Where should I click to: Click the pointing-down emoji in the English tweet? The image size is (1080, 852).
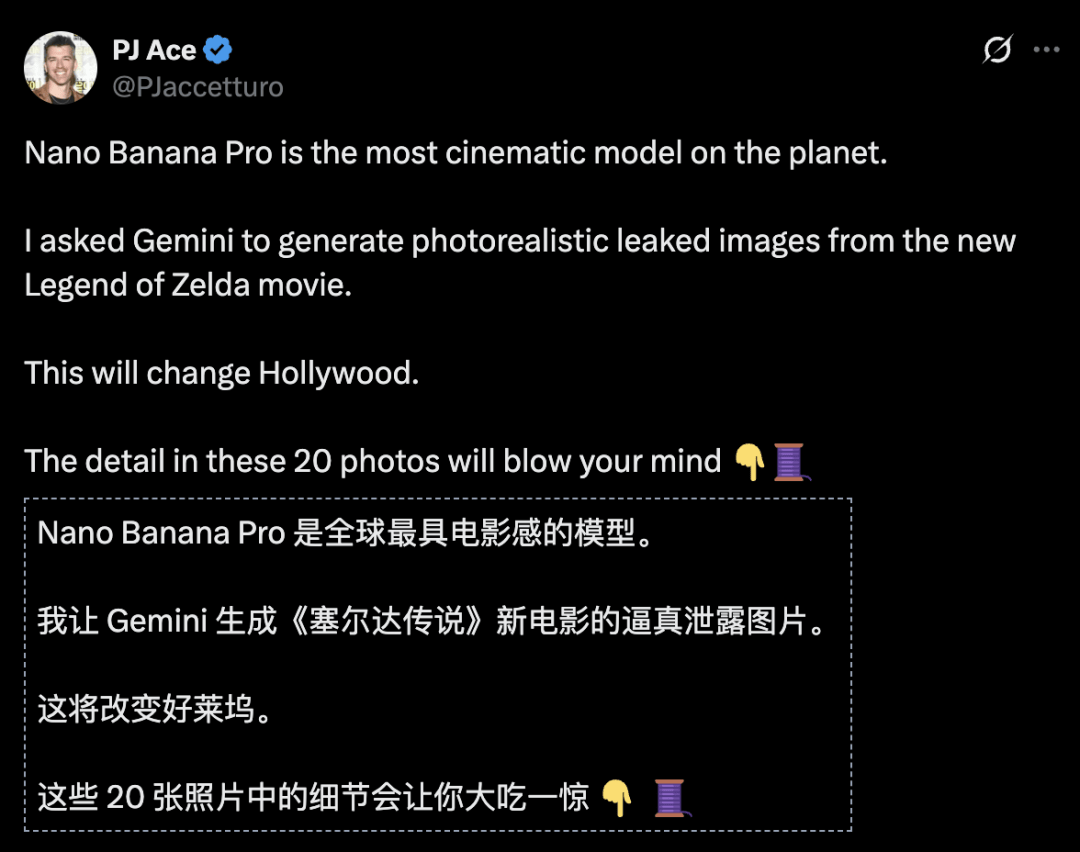tap(749, 462)
